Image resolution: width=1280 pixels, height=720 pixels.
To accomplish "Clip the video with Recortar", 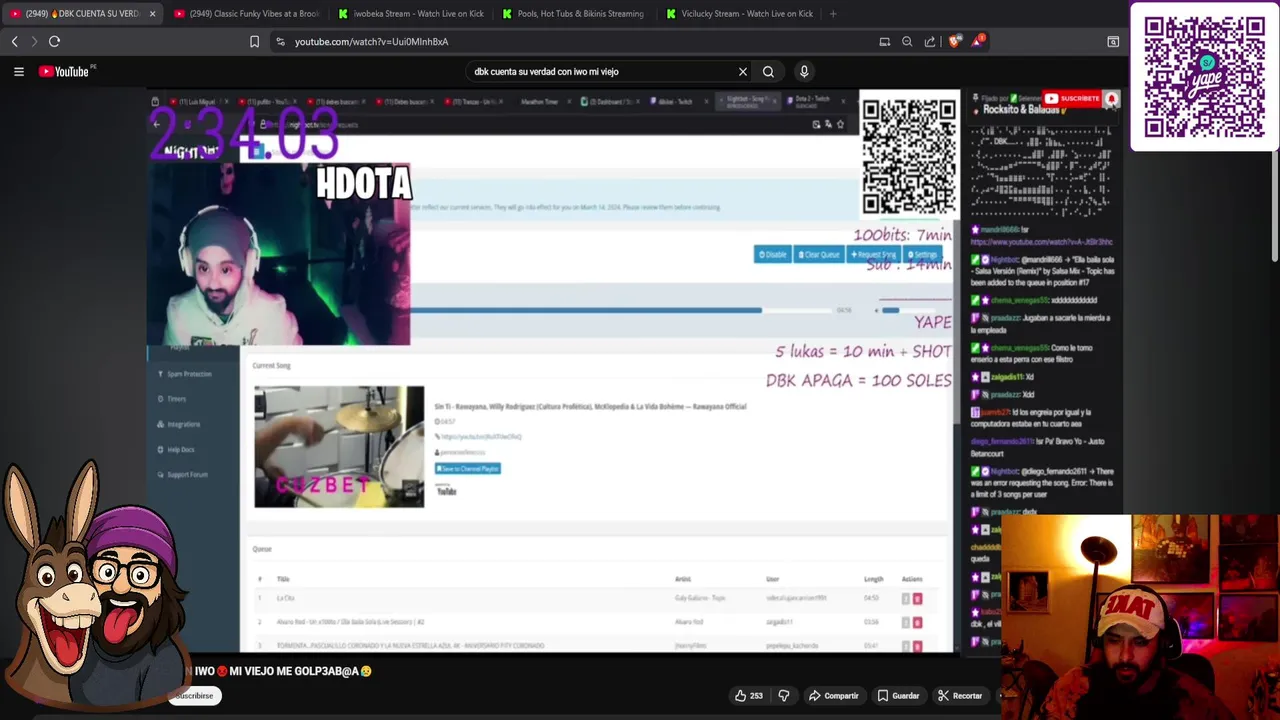I will pyautogui.click(x=959, y=696).
